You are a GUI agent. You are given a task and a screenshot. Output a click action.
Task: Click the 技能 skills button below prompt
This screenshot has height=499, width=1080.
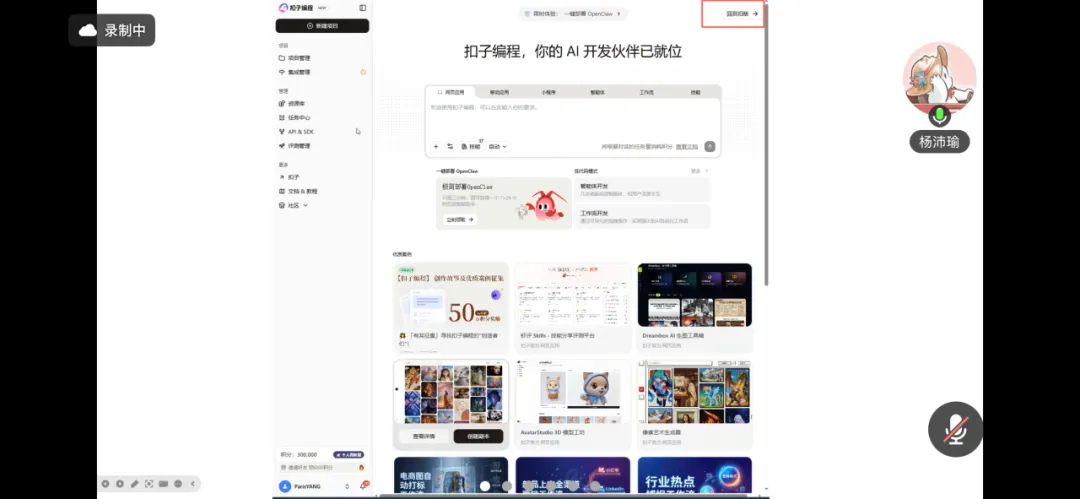[471, 146]
